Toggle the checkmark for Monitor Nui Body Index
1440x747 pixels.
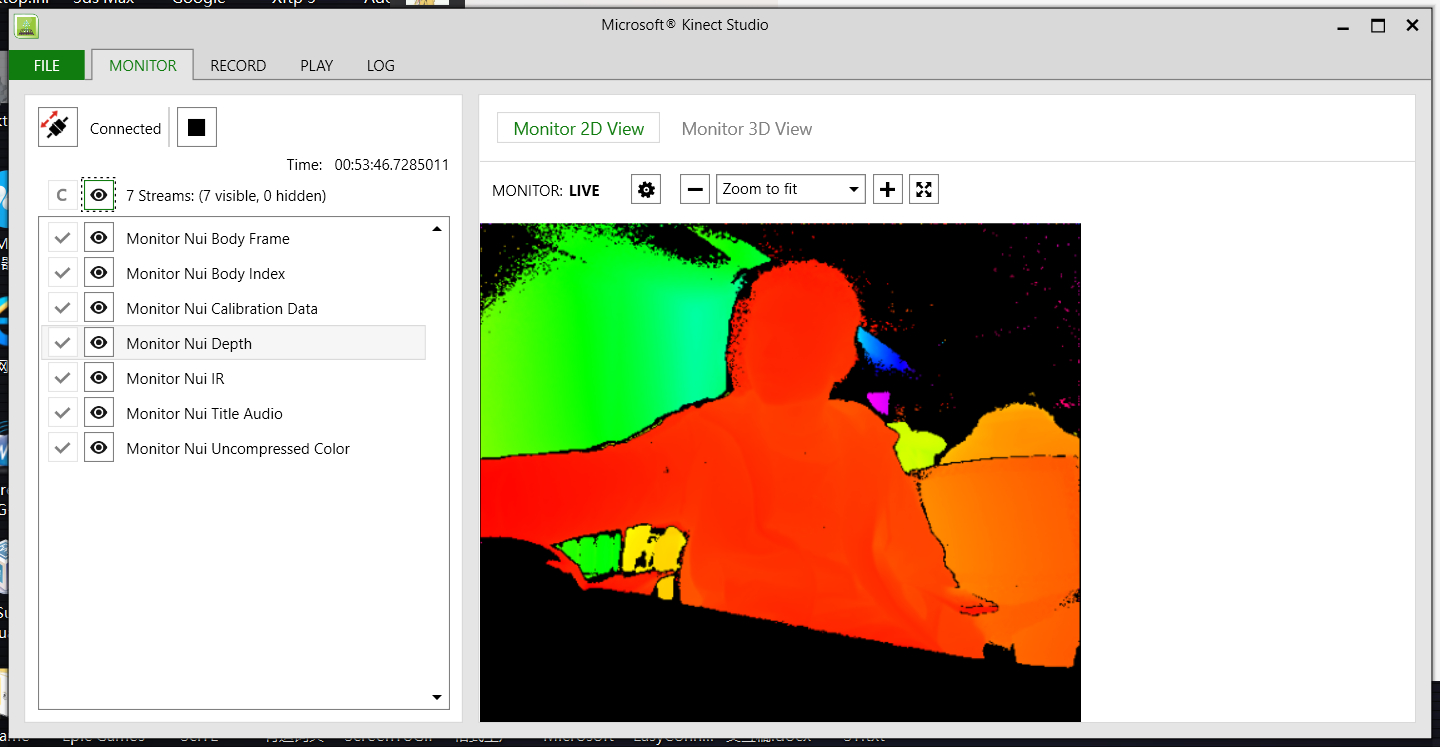click(63, 273)
